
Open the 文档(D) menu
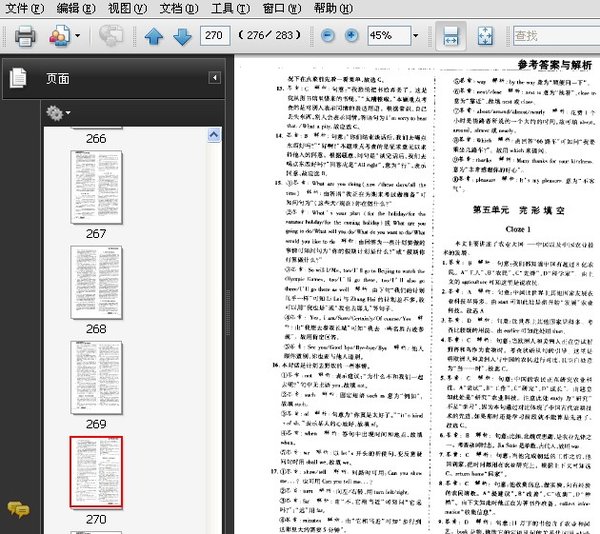[179, 8]
